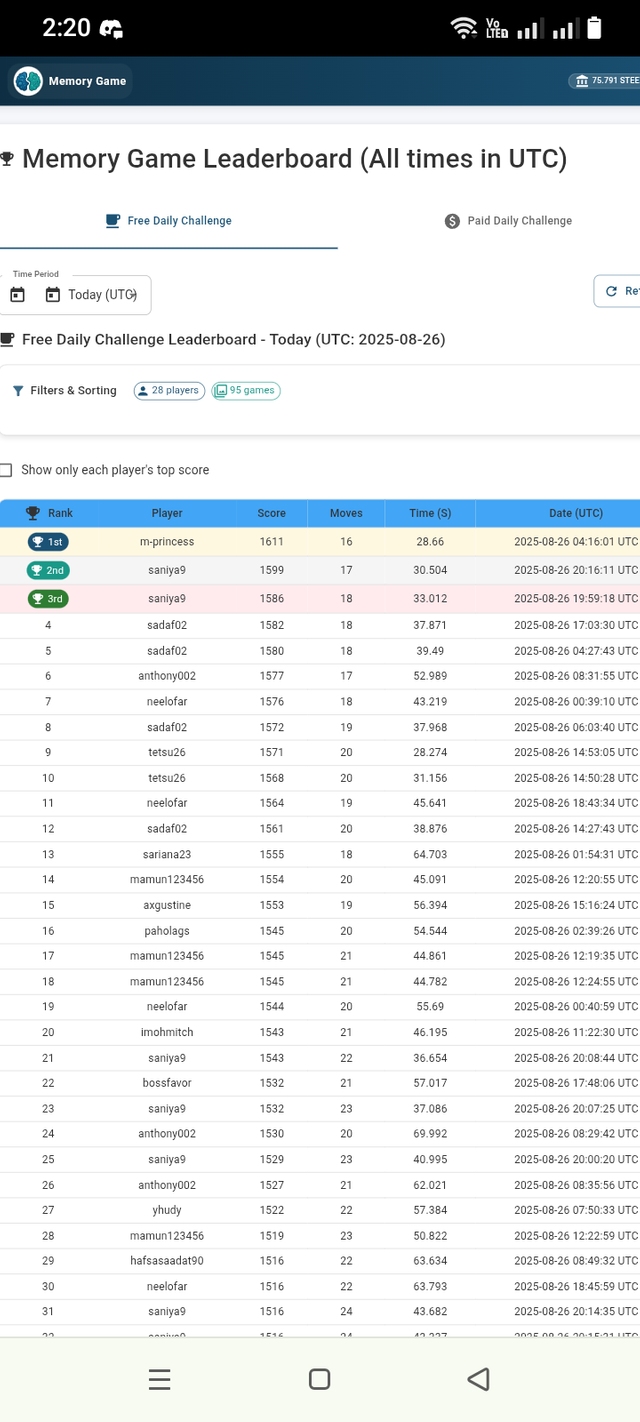
Task: Select player imohmitch at rank 20
Action: 167,1032
